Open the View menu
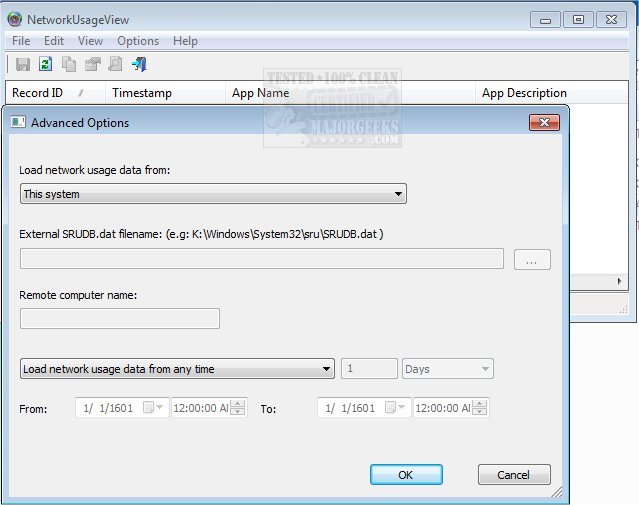This screenshot has height=505, width=639. (90, 41)
